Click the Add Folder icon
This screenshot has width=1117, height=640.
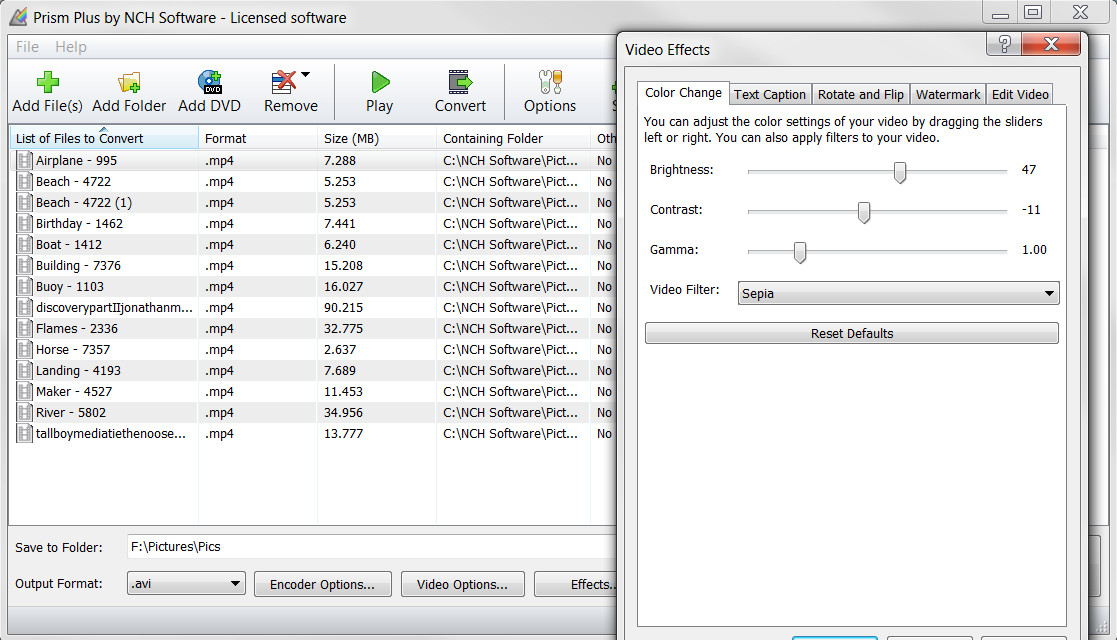pyautogui.click(x=129, y=80)
